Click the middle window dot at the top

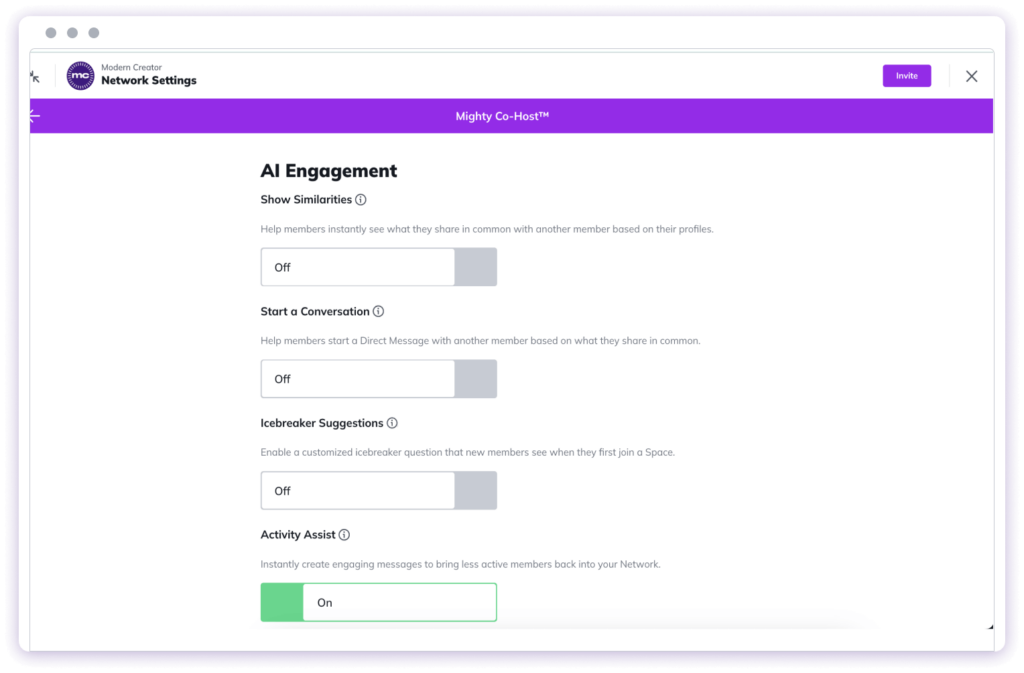pos(72,33)
